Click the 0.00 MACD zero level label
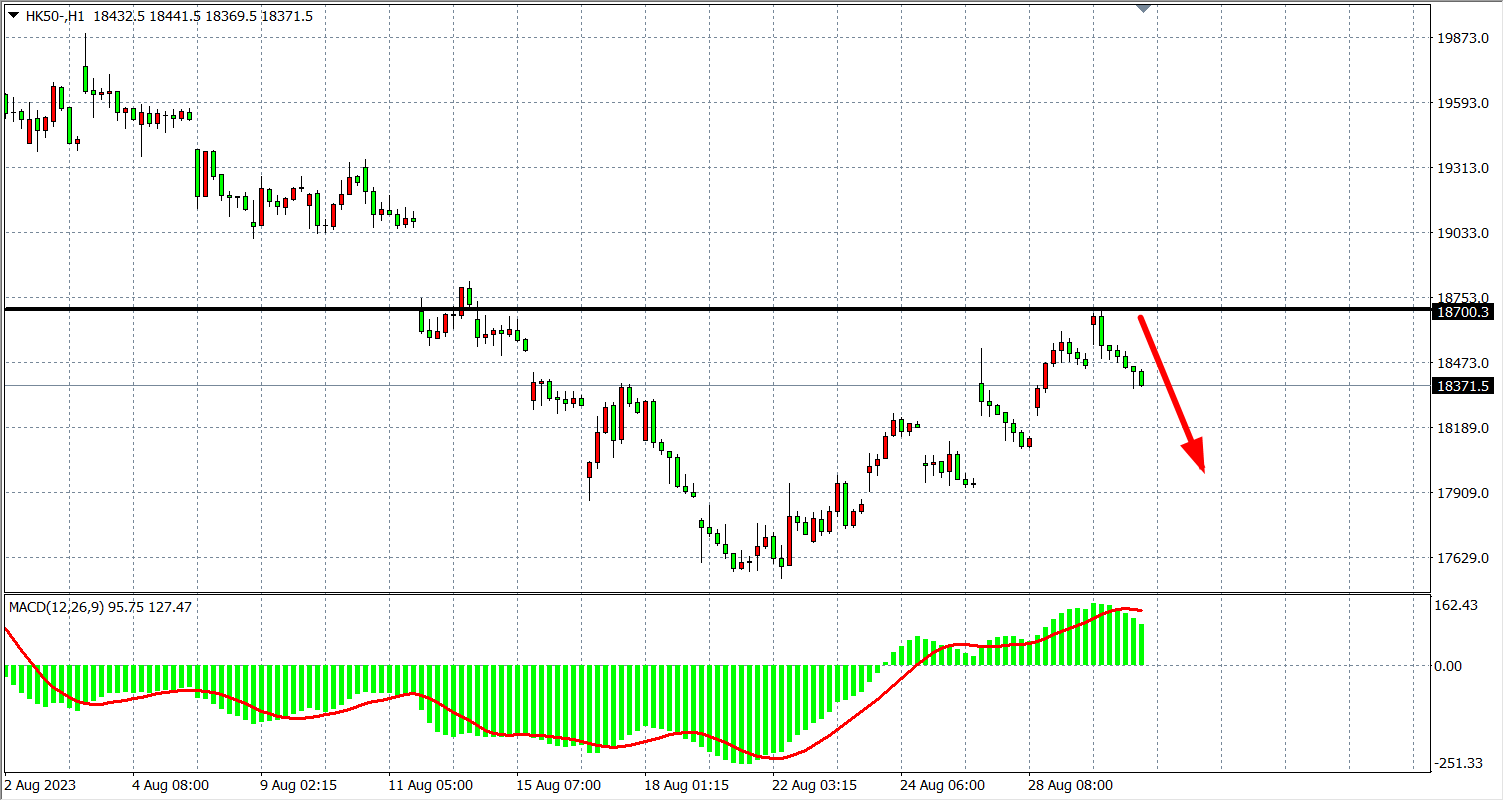The height and width of the screenshot is (801, 1504). click(1449, 666)
